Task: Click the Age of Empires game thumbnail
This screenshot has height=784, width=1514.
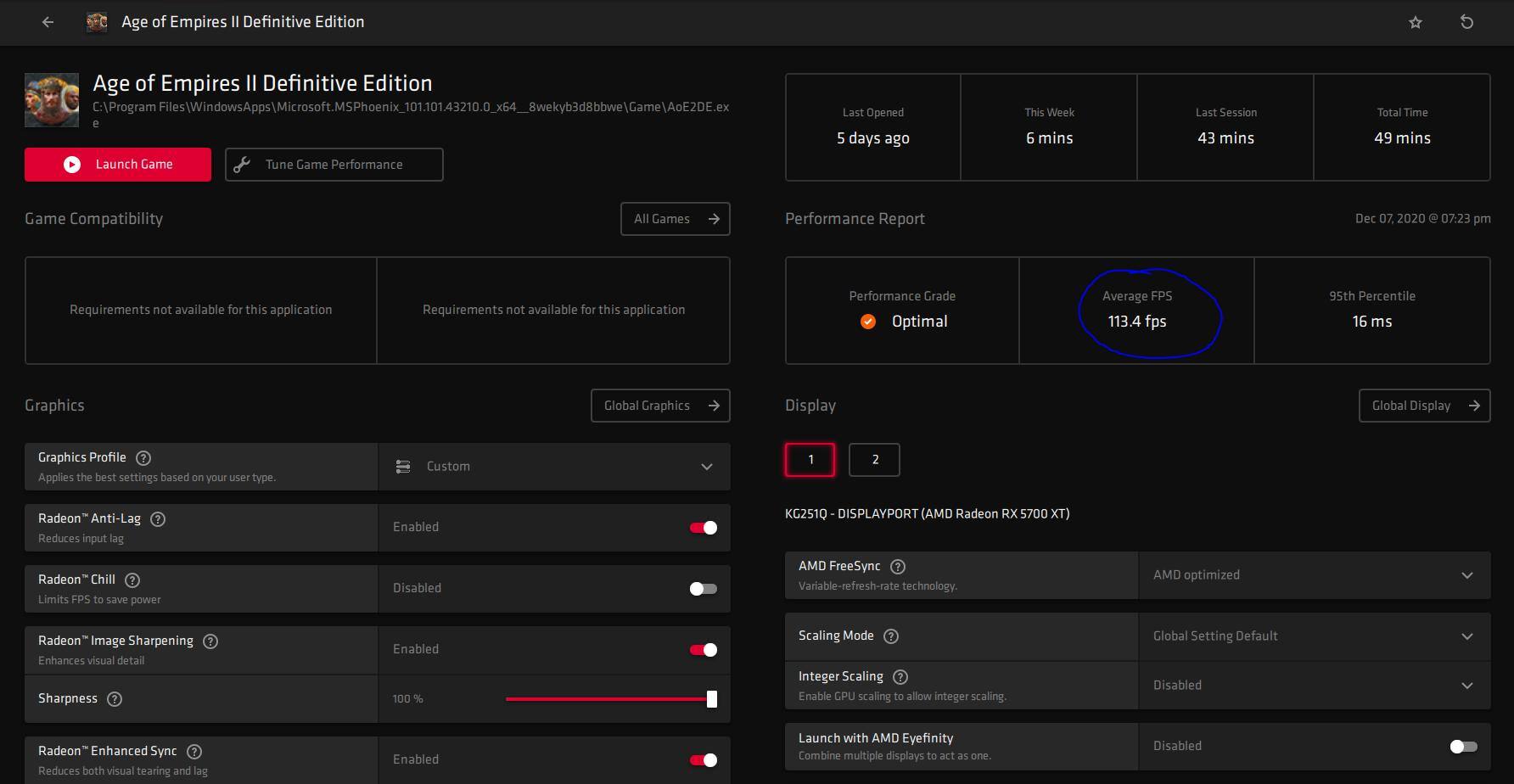Action: (x=52, y=100)
